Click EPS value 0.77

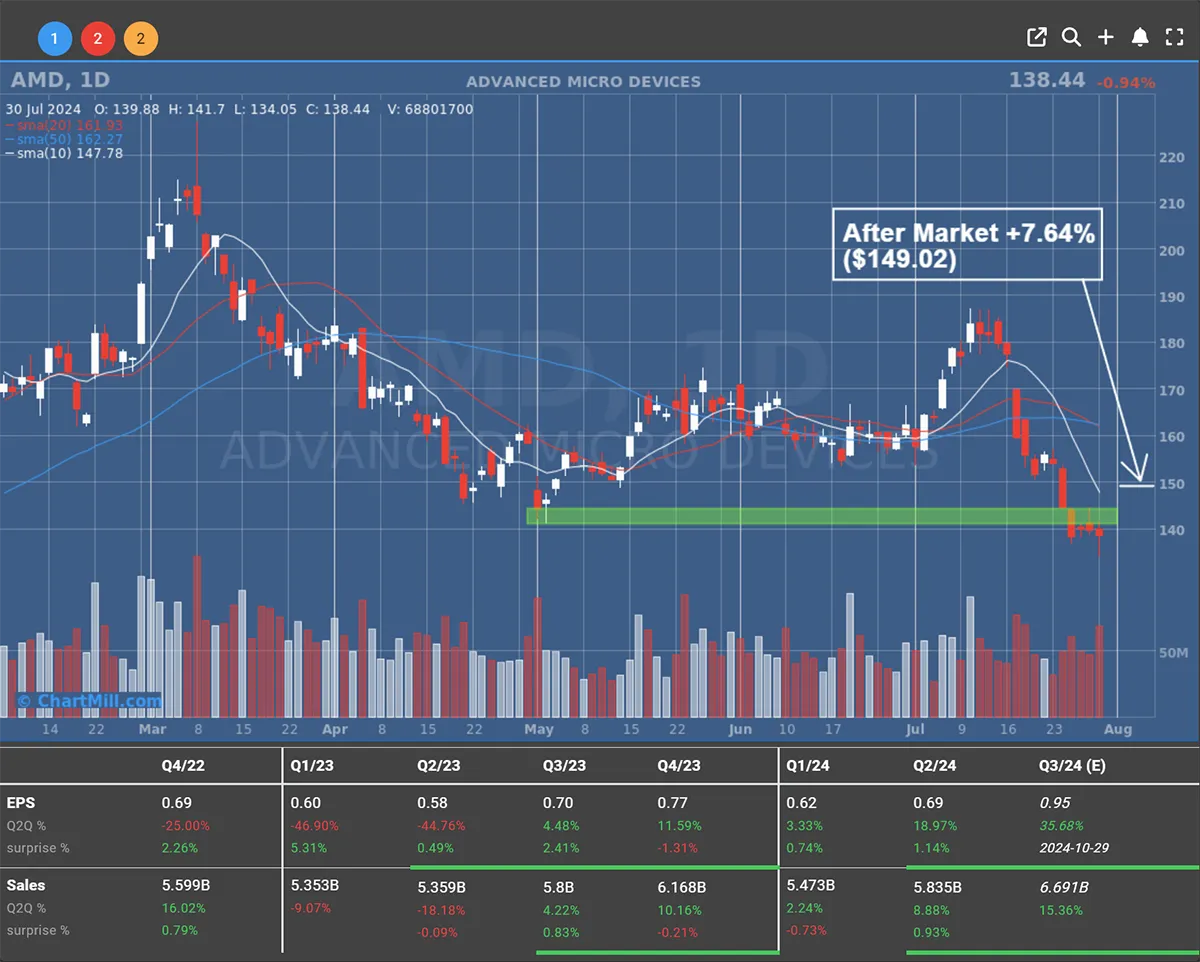[x=672, y=802]
